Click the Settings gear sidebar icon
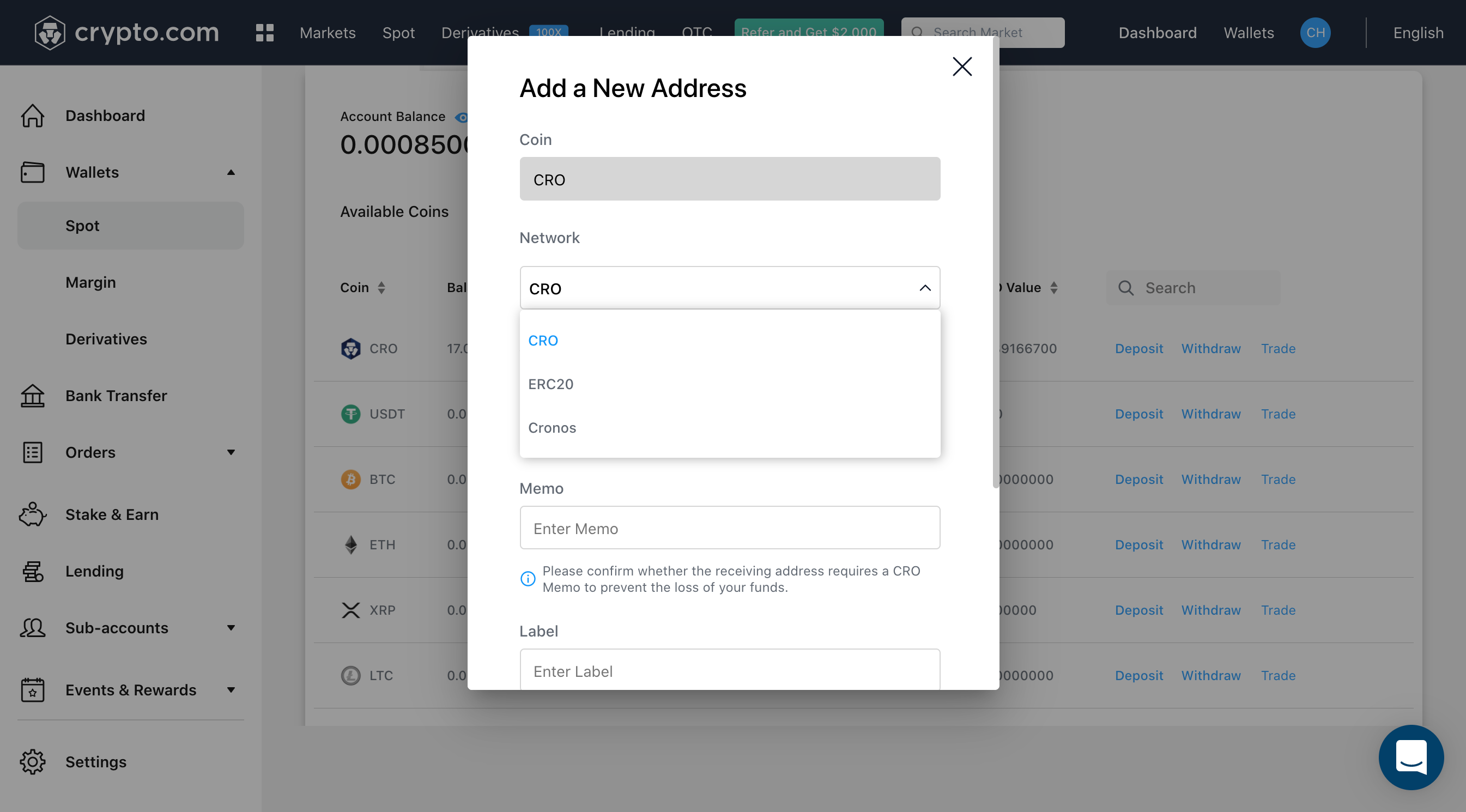Screen dimensions: 1466x812 click(x=32, y=760)
